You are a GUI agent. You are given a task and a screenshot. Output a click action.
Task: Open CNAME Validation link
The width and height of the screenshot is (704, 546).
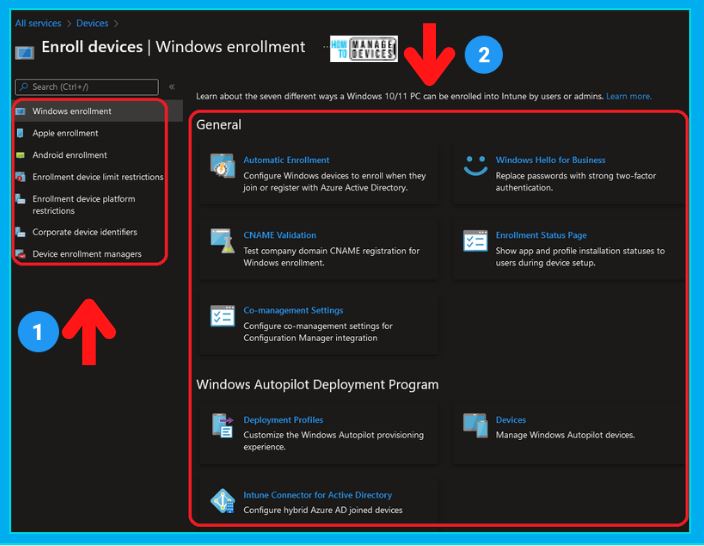280,235
